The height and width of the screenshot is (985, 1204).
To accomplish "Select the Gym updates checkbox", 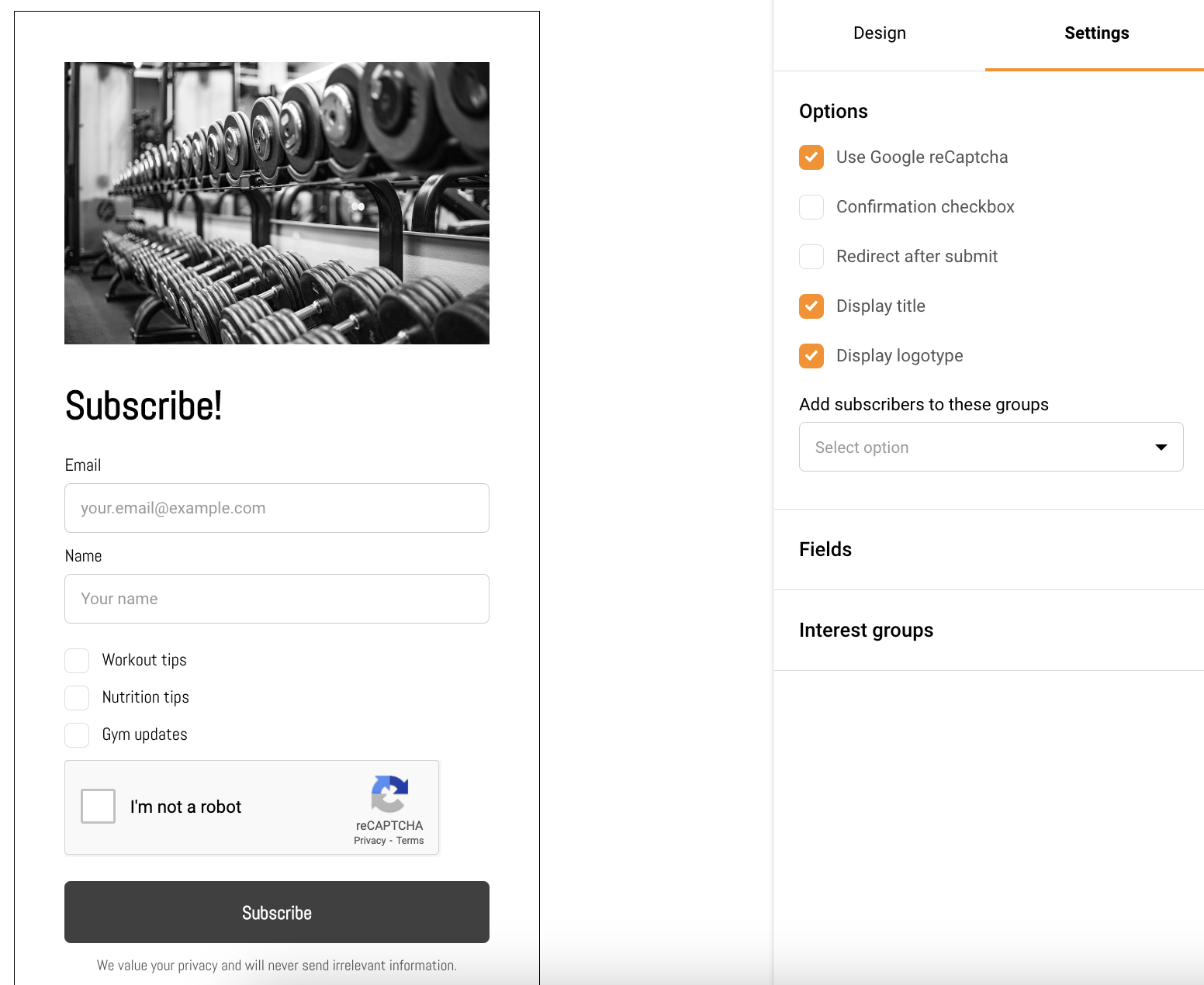I will click(77, 735).
